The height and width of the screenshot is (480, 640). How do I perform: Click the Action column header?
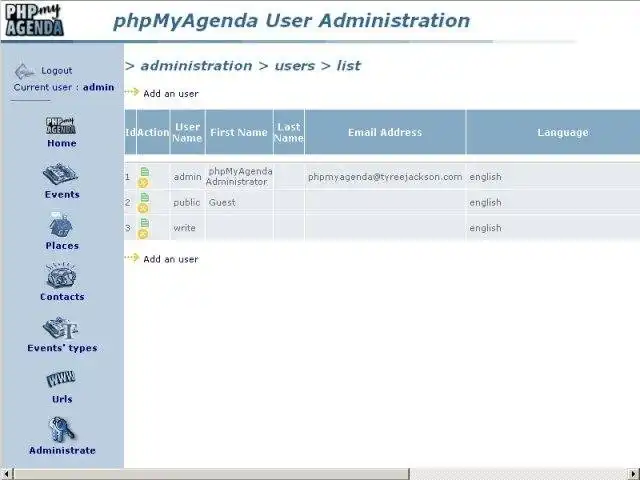[x=153, y=132]
